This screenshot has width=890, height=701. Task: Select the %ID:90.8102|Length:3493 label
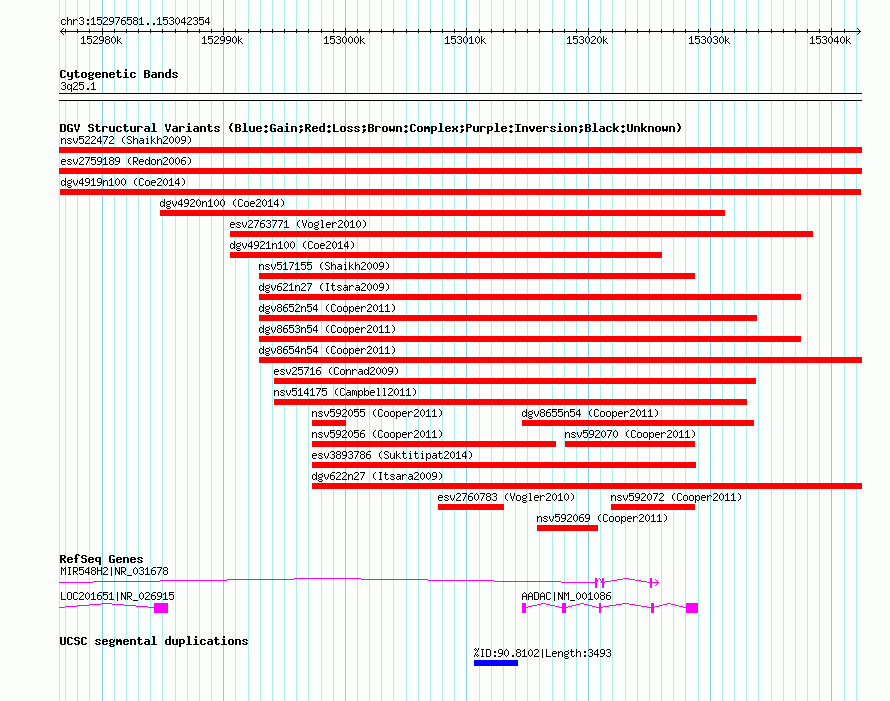point(543,653)
